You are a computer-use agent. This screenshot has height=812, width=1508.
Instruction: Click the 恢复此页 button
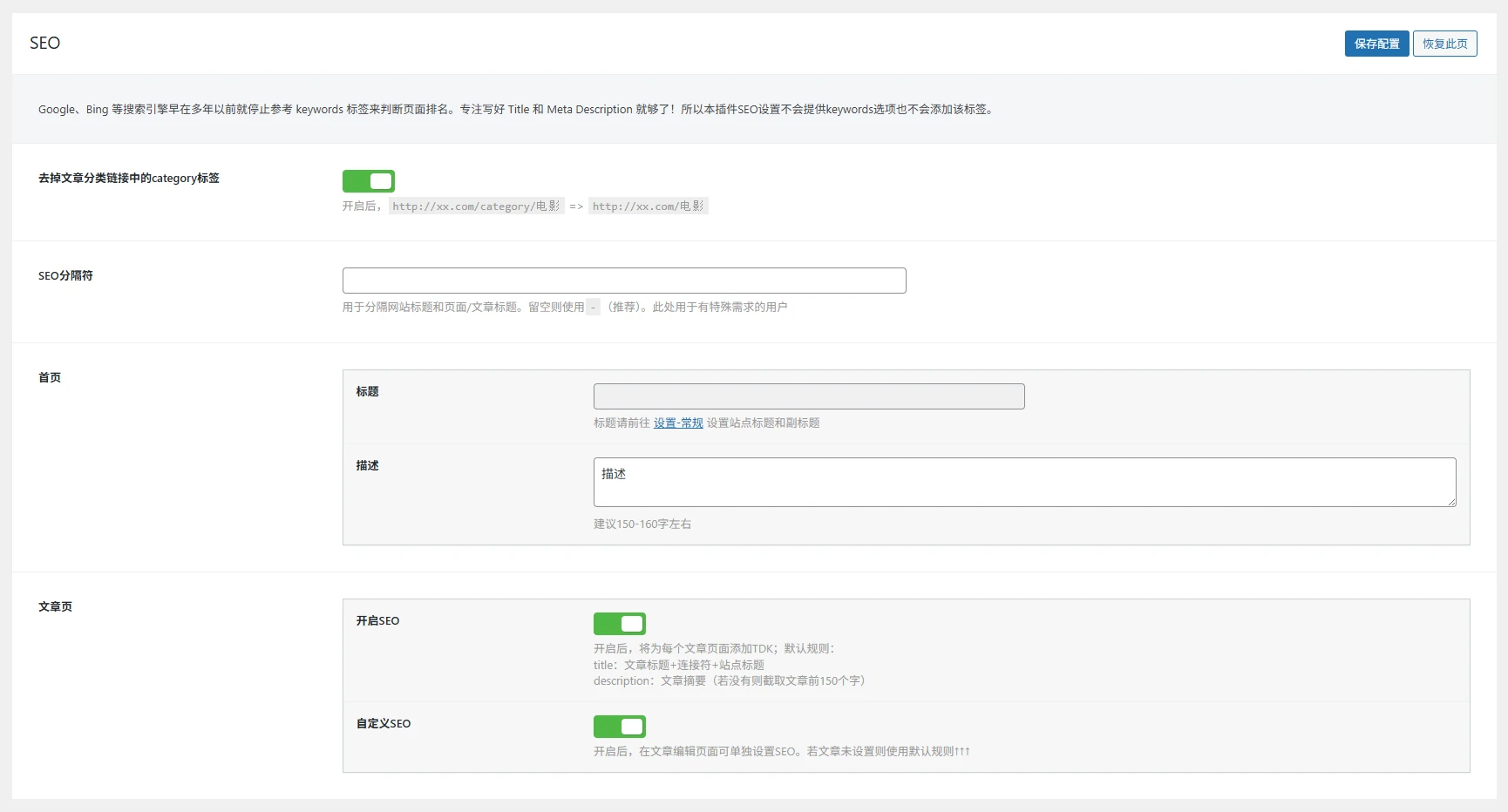click(1444, 43)
